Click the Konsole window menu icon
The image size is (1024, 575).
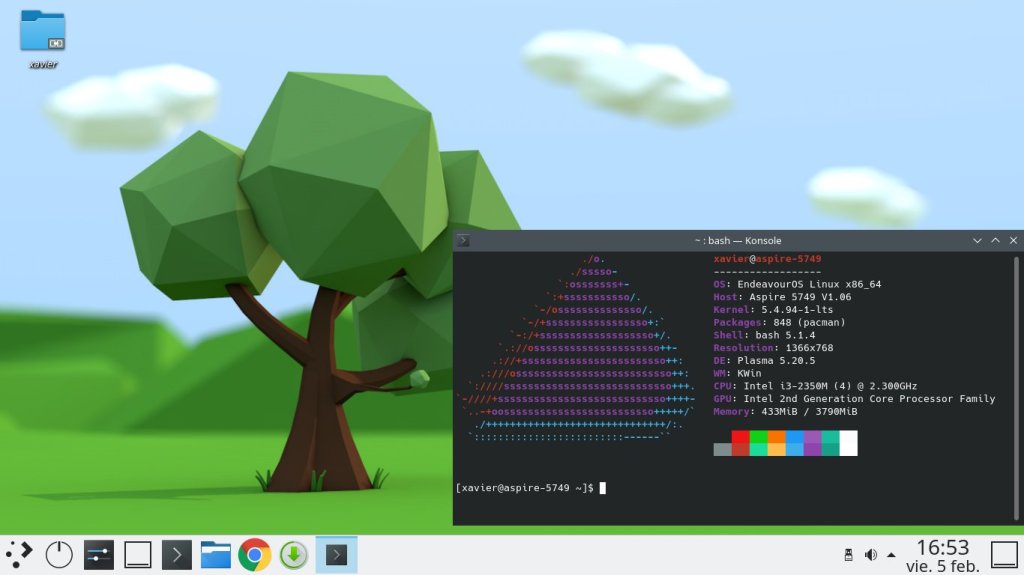(x=463, y=240)
